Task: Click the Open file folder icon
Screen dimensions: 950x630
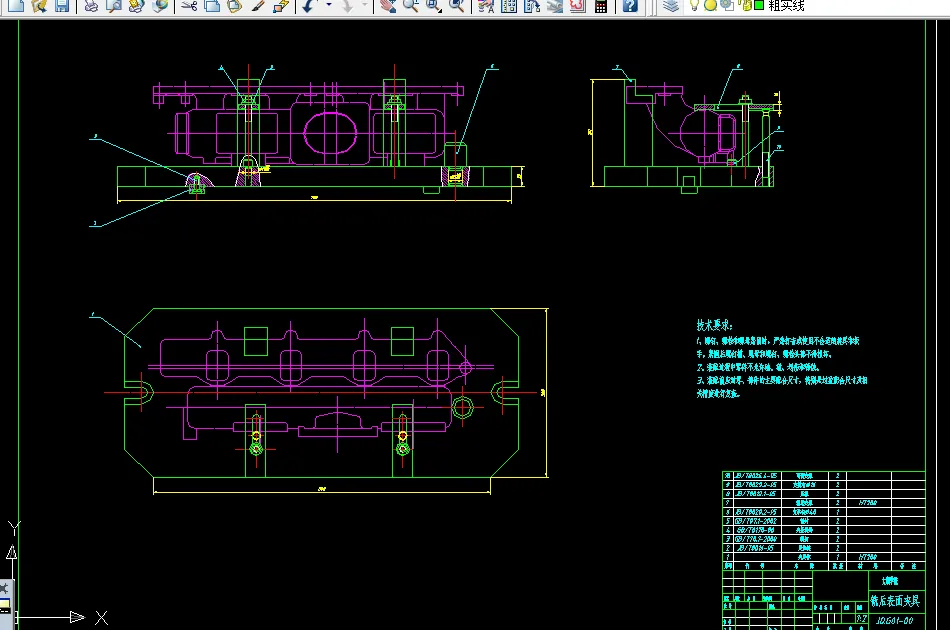Action: [39, 5]
